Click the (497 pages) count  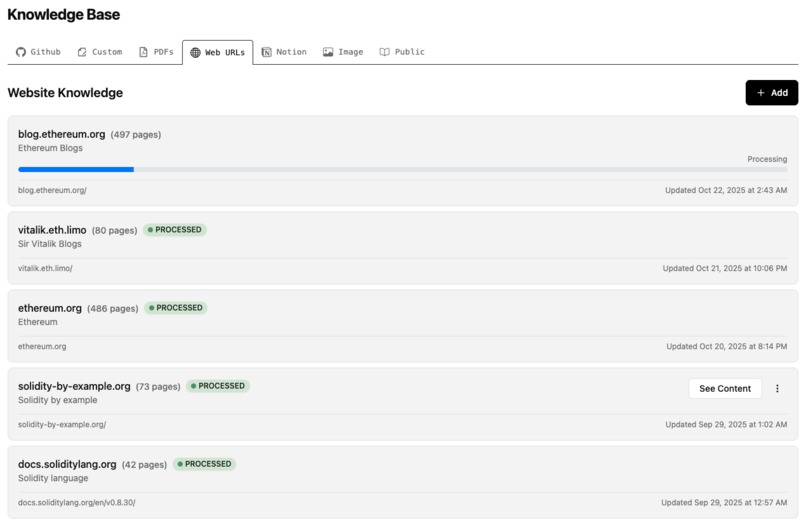(136, 135)
